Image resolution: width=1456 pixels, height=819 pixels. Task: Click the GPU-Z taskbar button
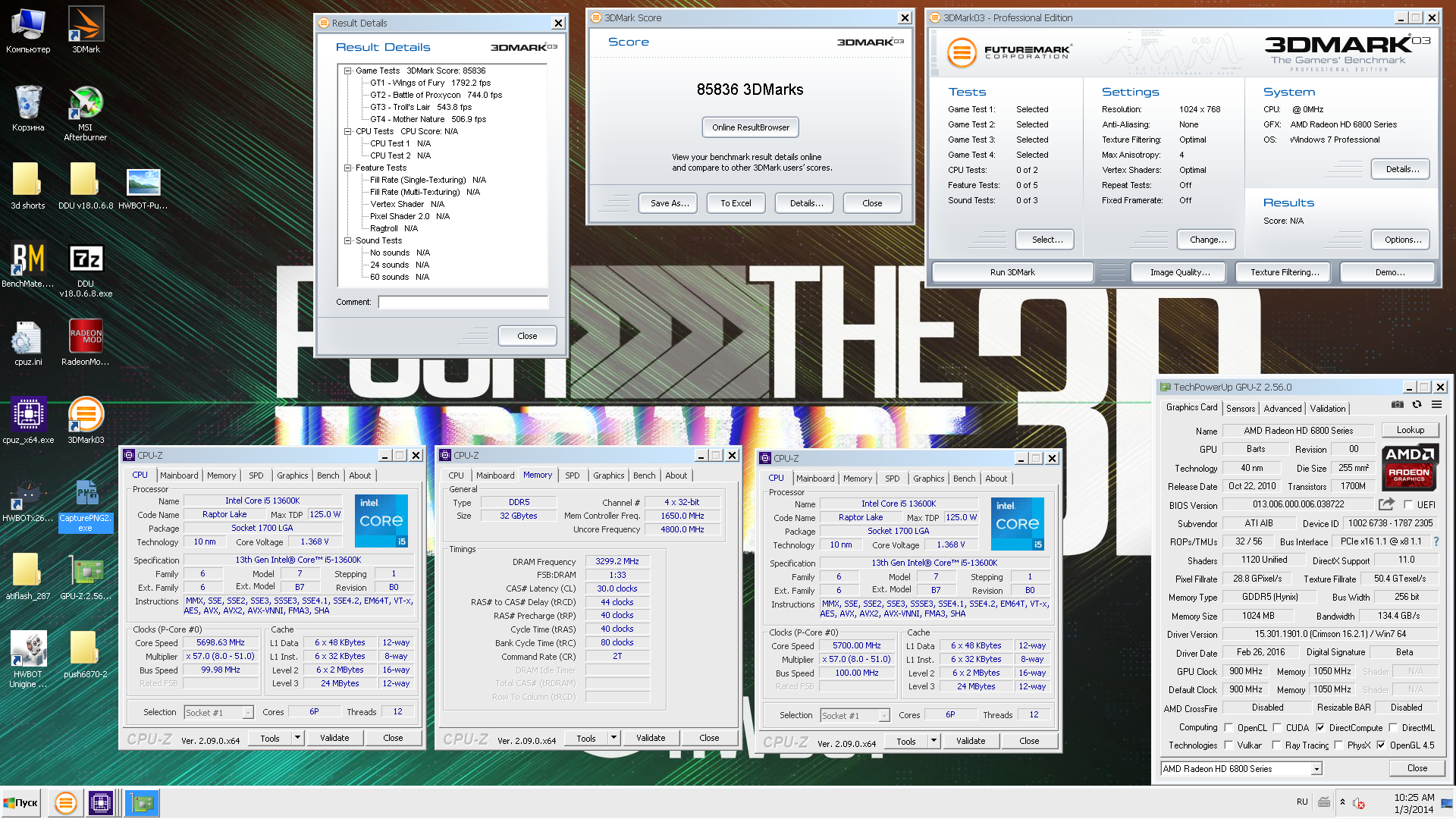tap(142, 802)
